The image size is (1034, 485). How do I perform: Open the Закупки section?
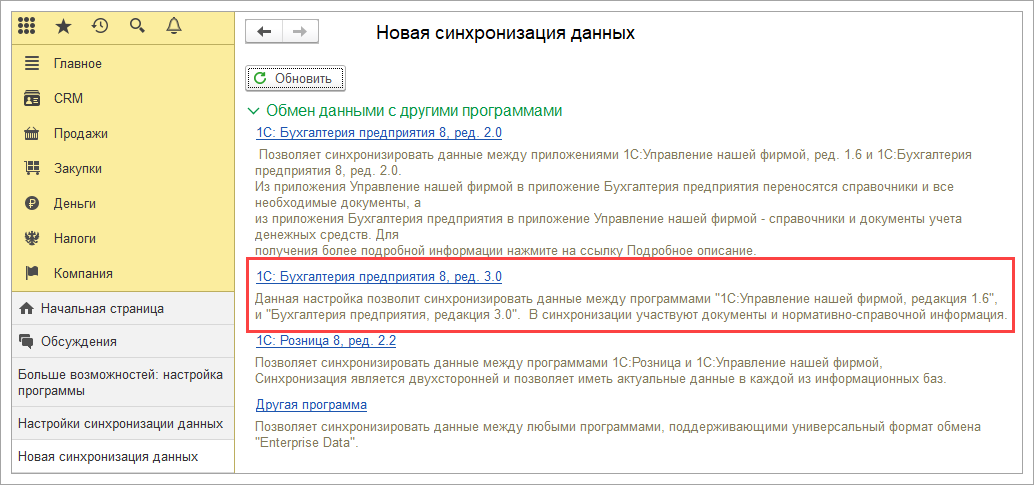point(123,169)
